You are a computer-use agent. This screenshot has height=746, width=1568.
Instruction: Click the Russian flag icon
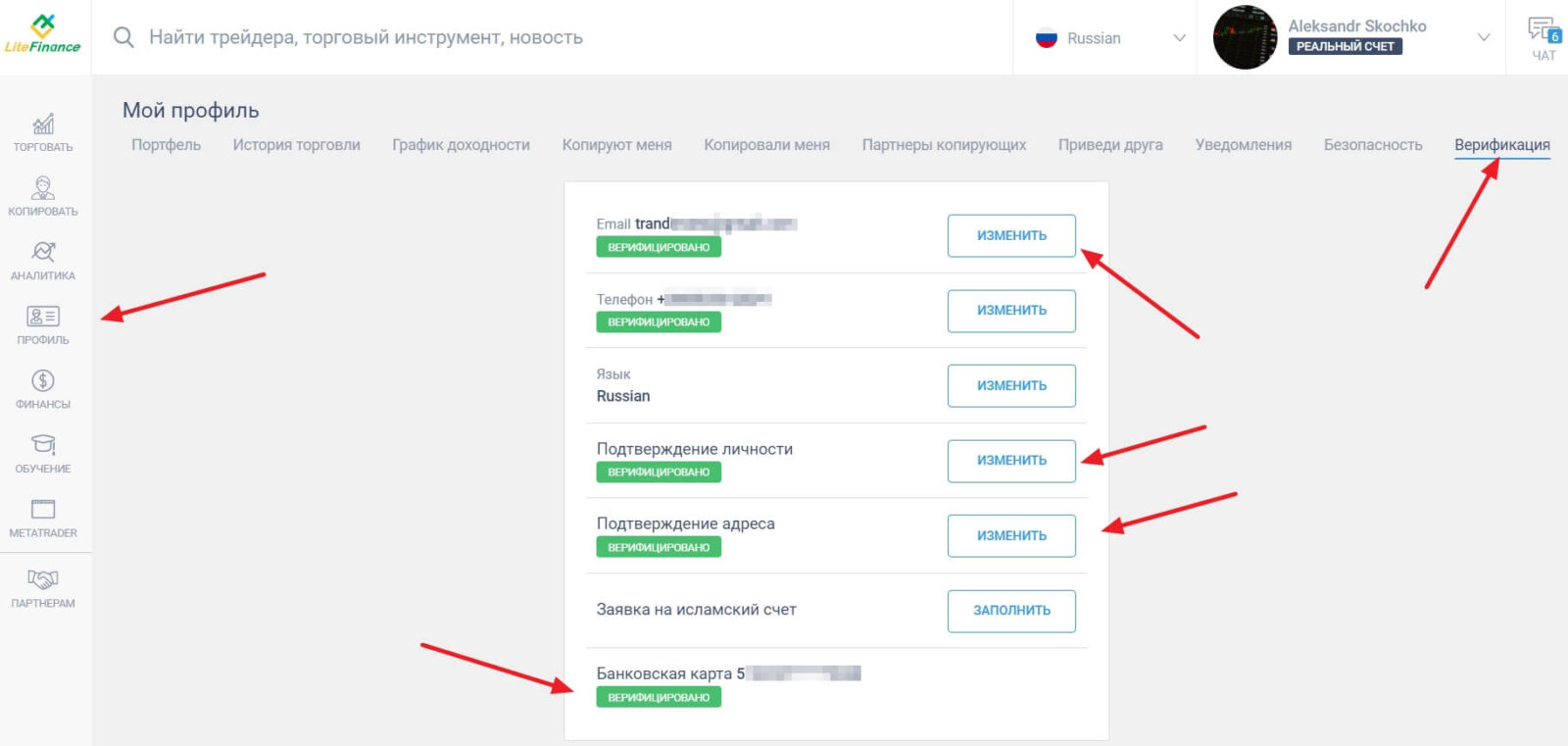tap(1047, 38)
